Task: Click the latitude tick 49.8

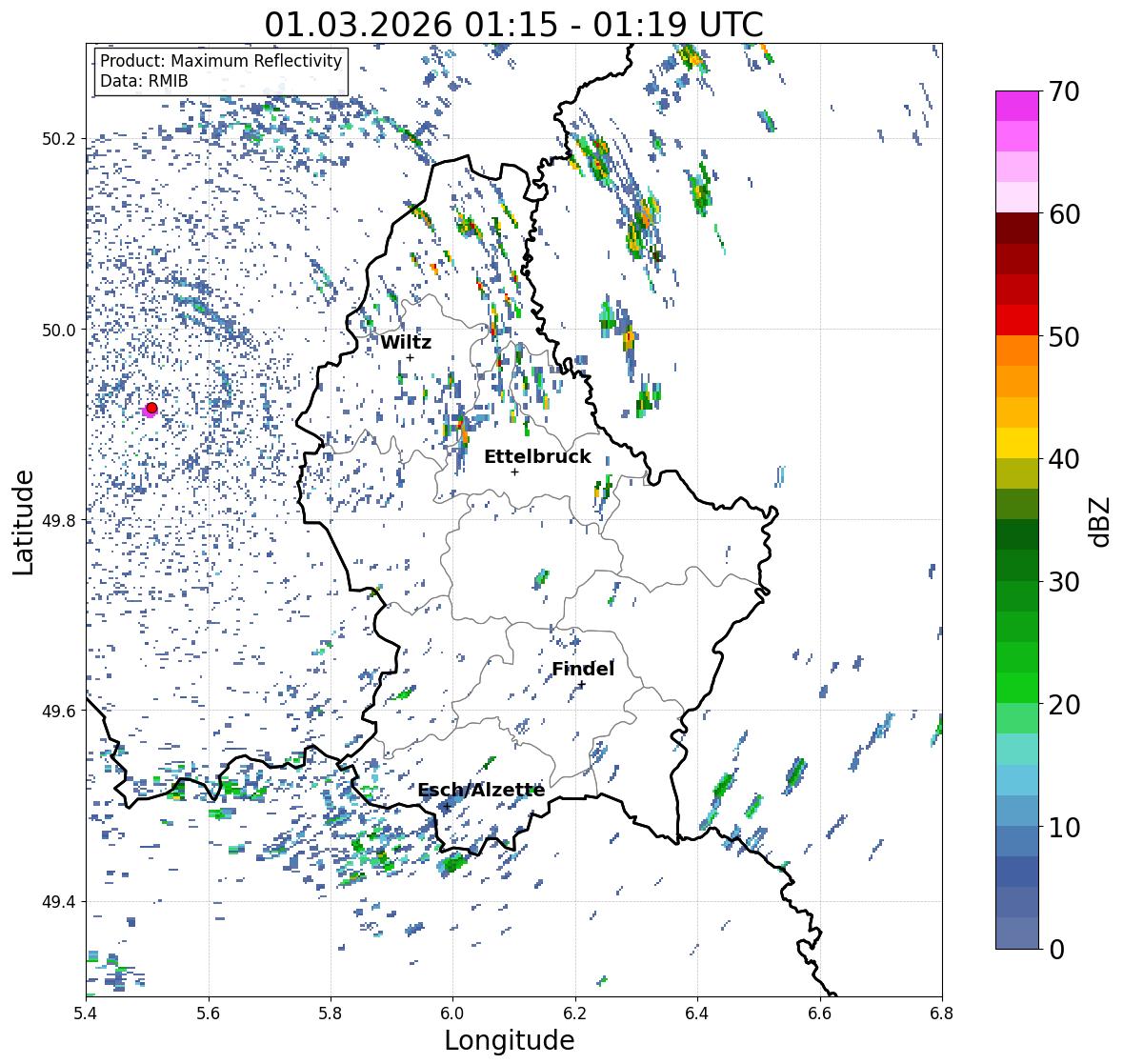Action: 59,520
